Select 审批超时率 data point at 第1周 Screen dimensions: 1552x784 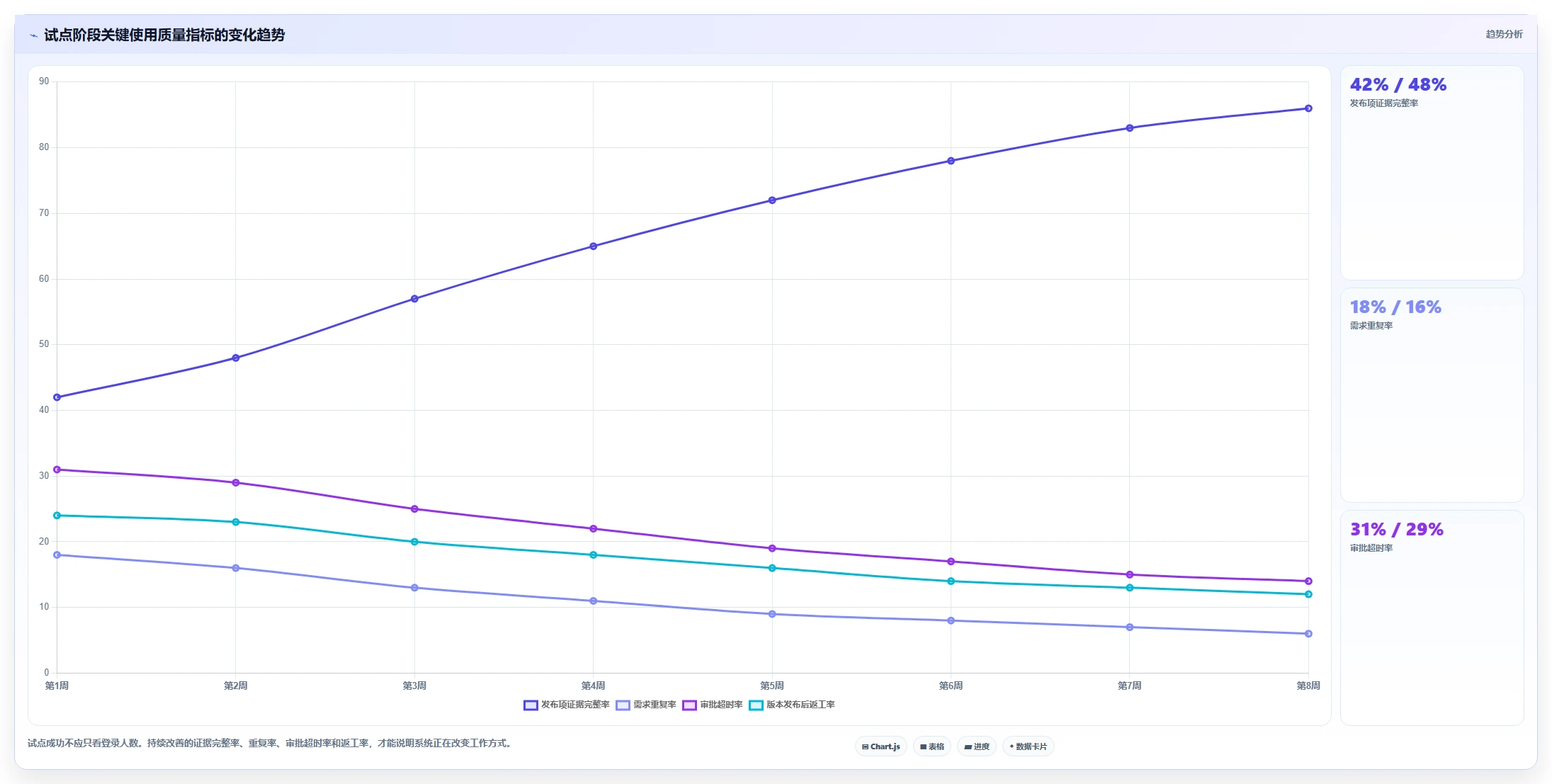[x=57, y=470]
